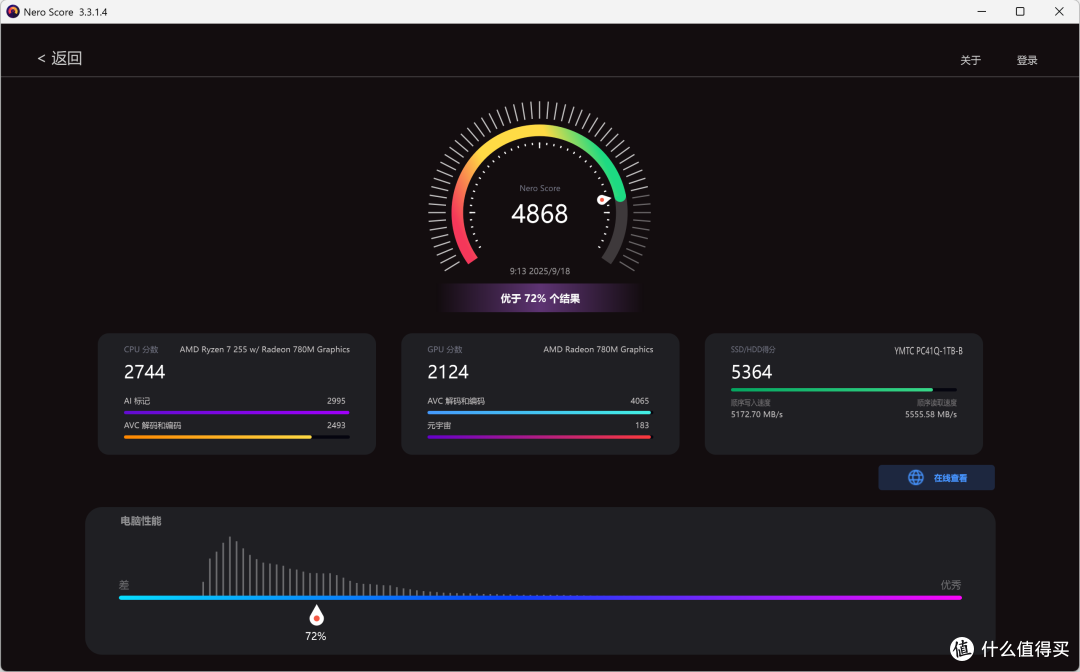Click the 优于 72% 个结果 banner

coord(540,299)
